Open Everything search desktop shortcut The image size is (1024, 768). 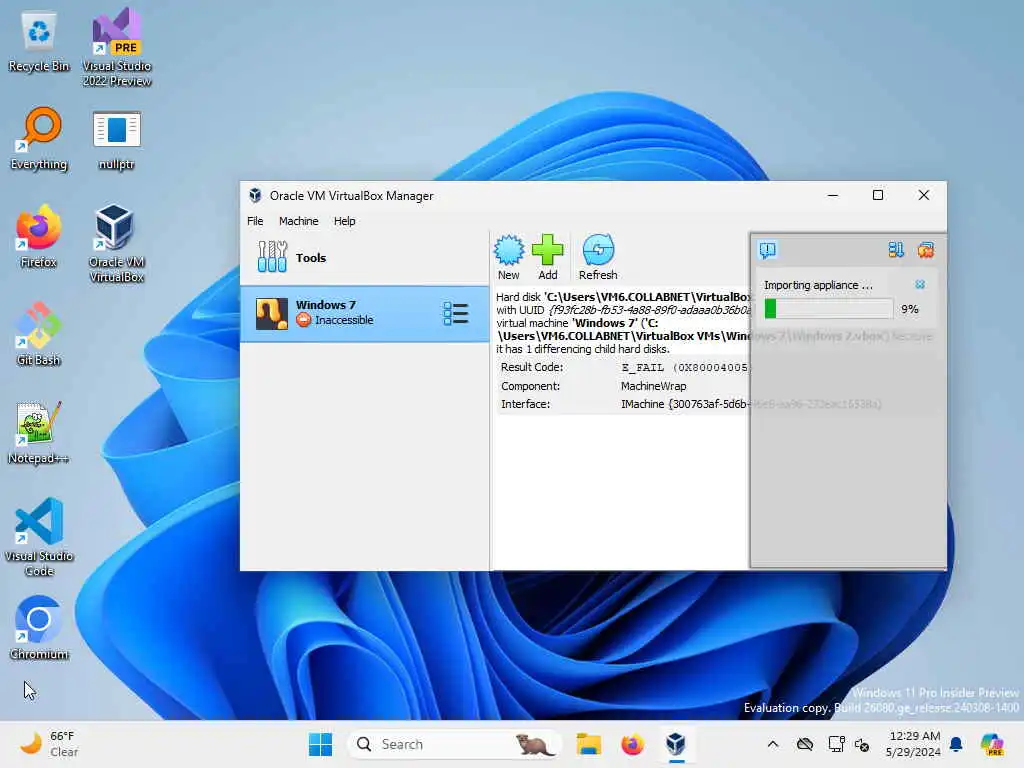(x=39, y=139)
